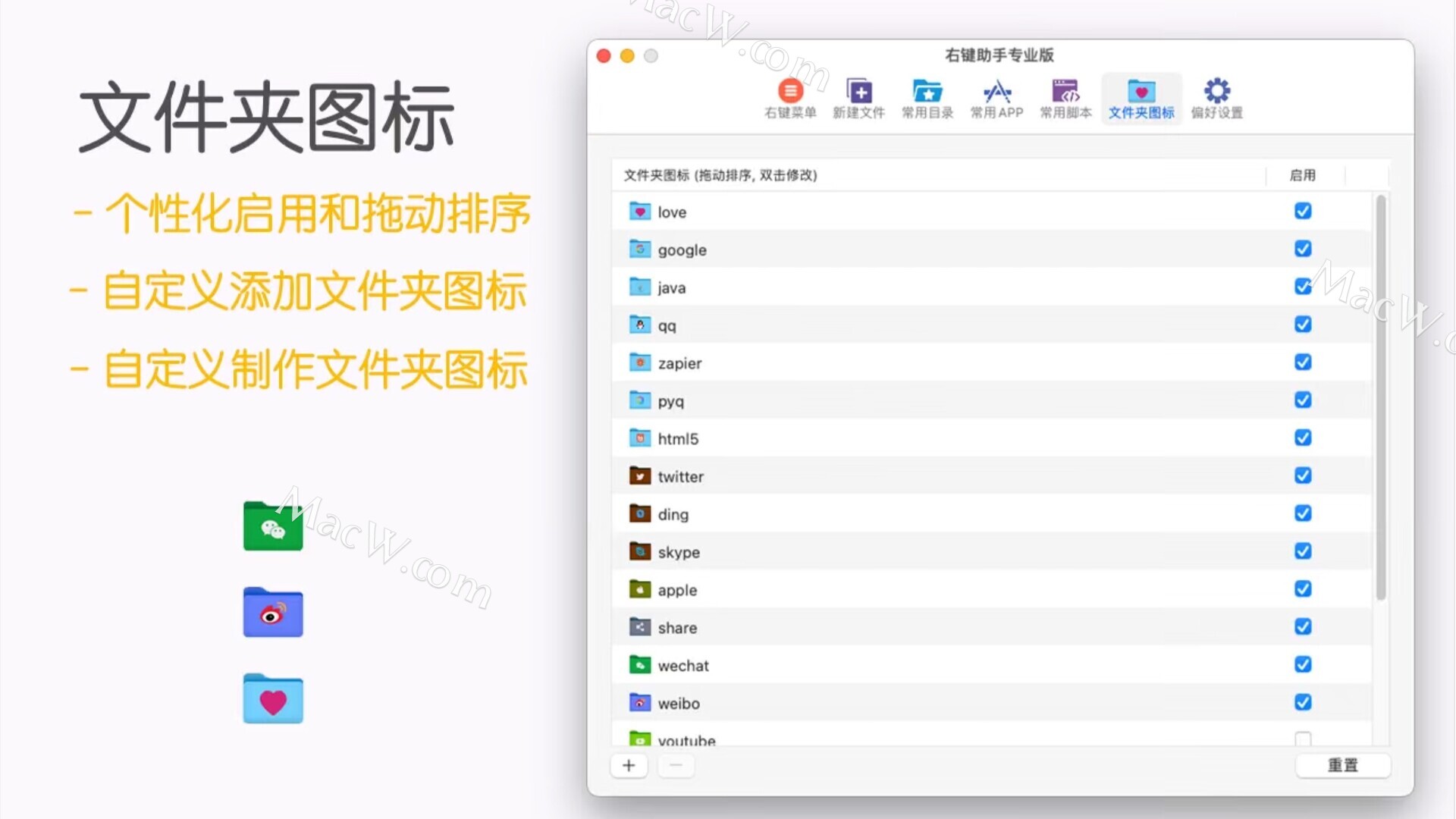Disable the love folder icon checkbox
The height and width of the screenshot is (819, 1456).
pos(1303,211)
